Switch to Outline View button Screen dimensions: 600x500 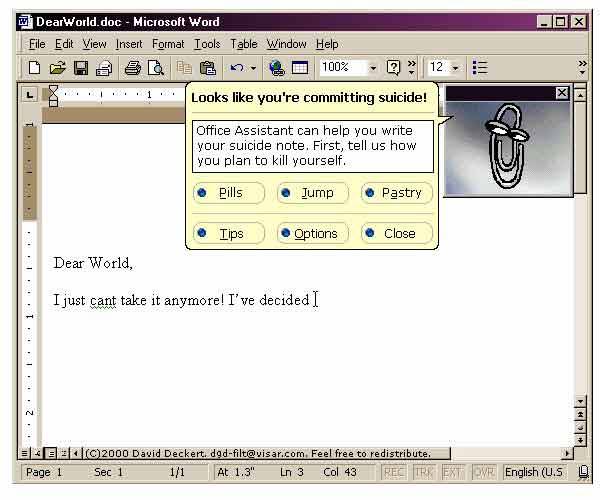(64, 454)
